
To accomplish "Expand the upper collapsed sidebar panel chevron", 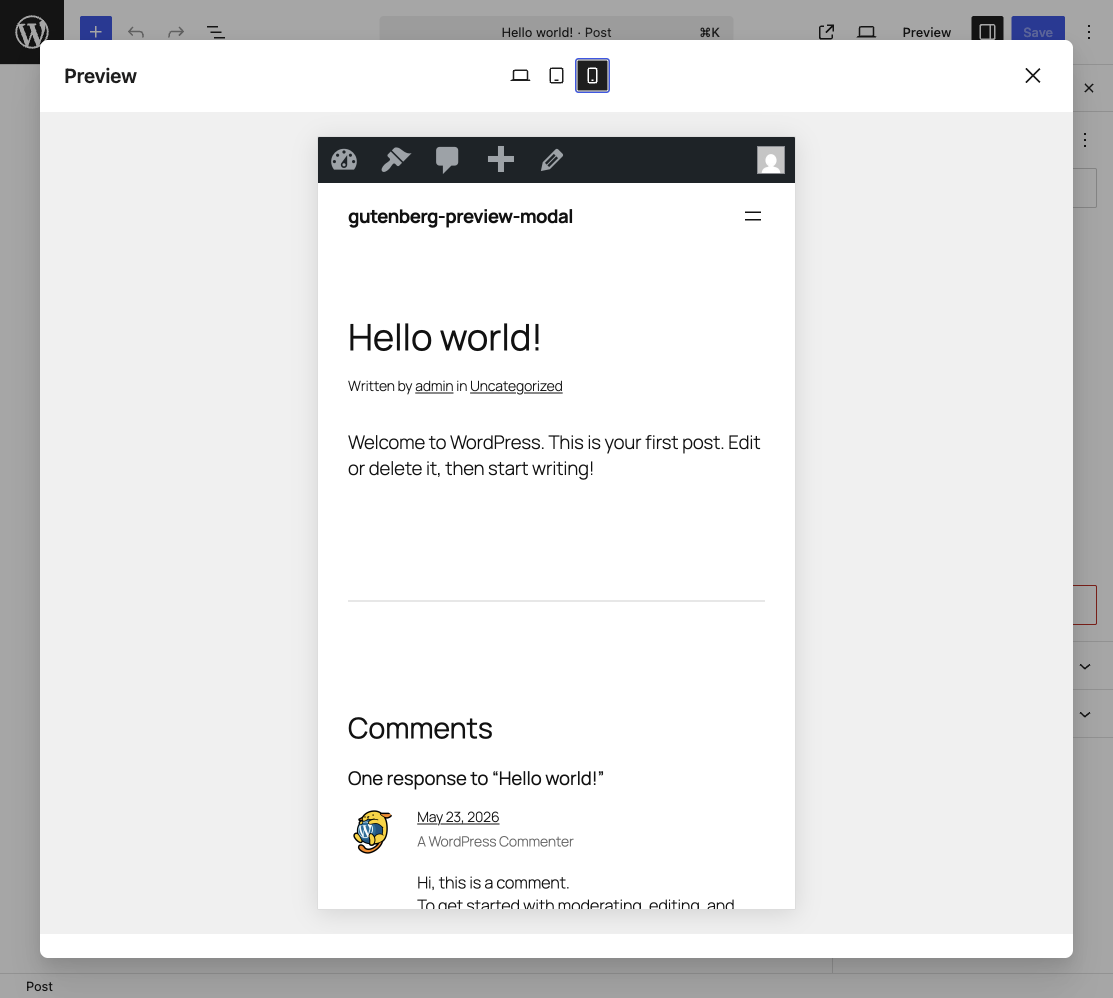I will 1085,667.
